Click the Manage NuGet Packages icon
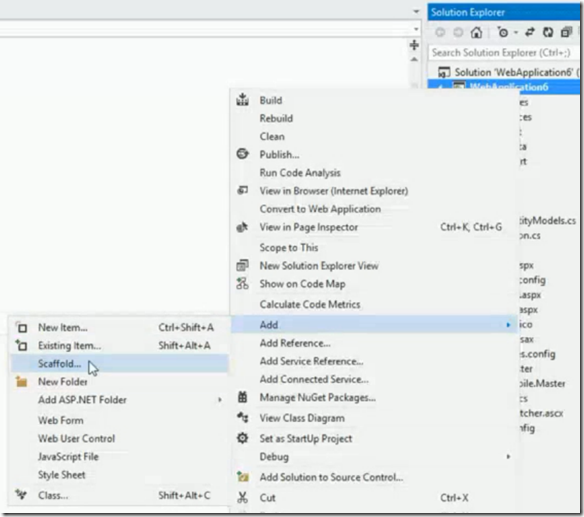584x517 pixels. [x=242, y=397]
